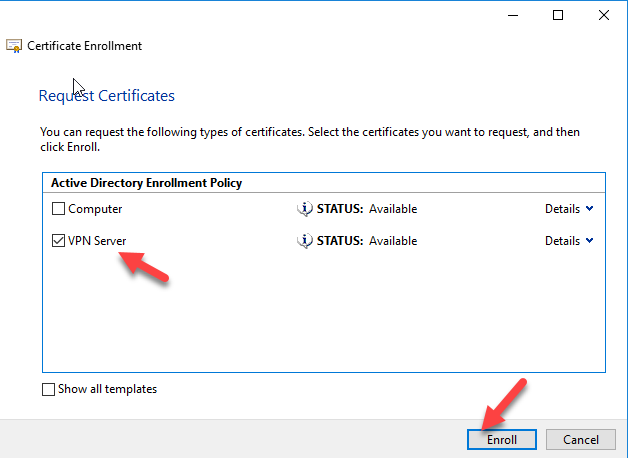Enable the Show all templates checkbox
Viewport: 629px width, 458px height.
pyautogui.click(x=50, y=390)
